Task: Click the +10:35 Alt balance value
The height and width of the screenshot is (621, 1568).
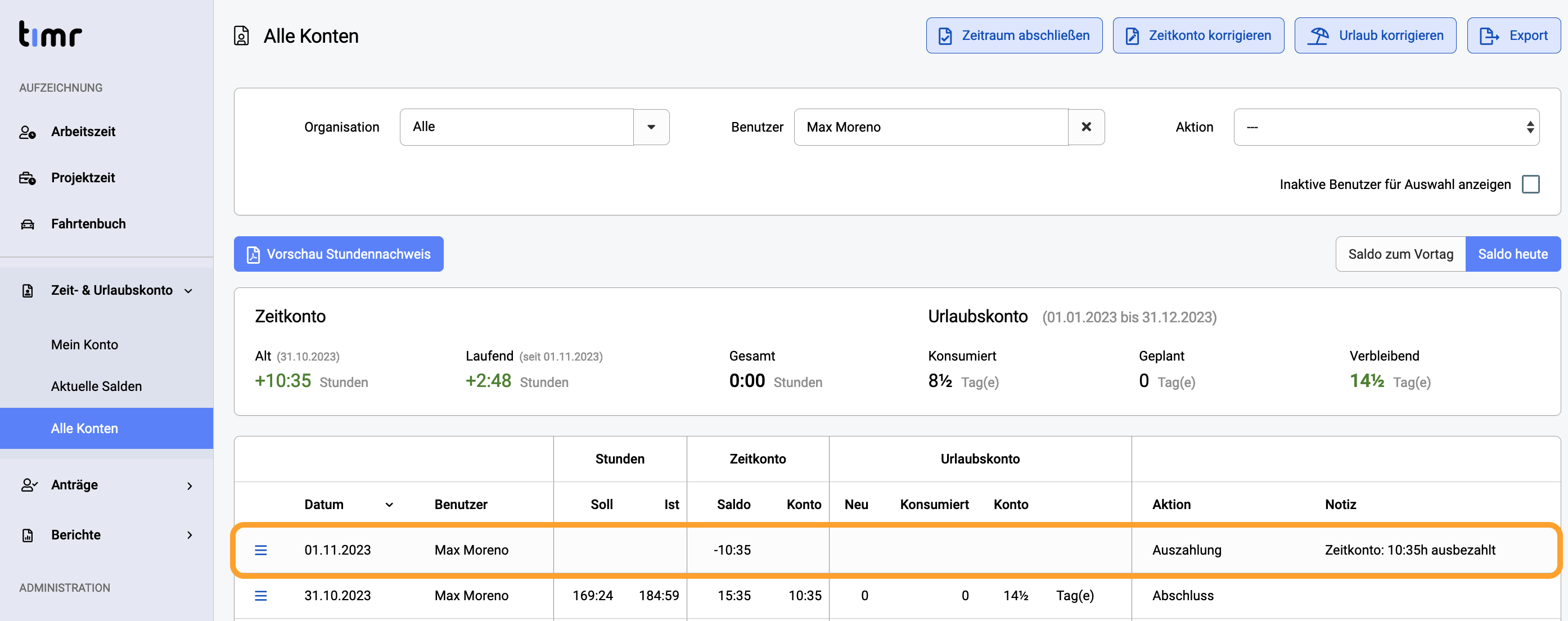Action: point(283,381)
